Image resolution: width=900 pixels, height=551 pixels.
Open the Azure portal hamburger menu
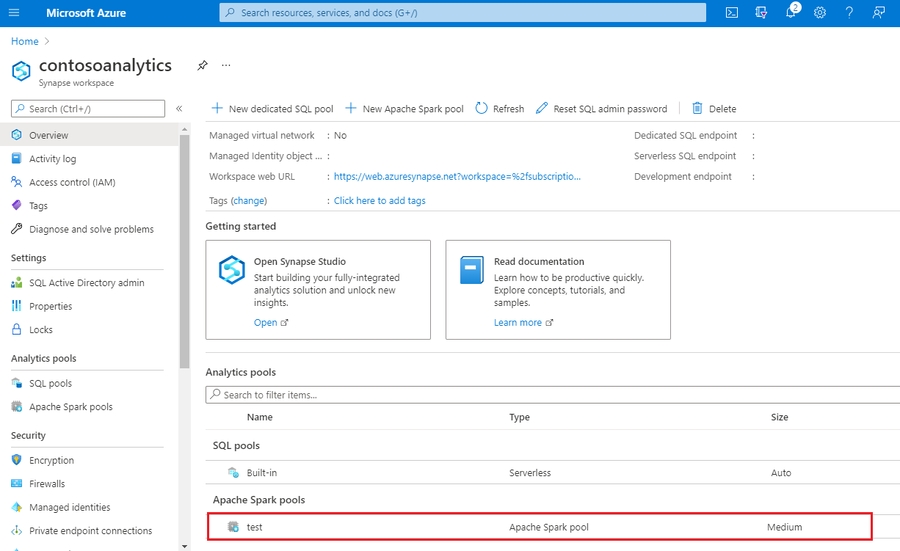14,13
